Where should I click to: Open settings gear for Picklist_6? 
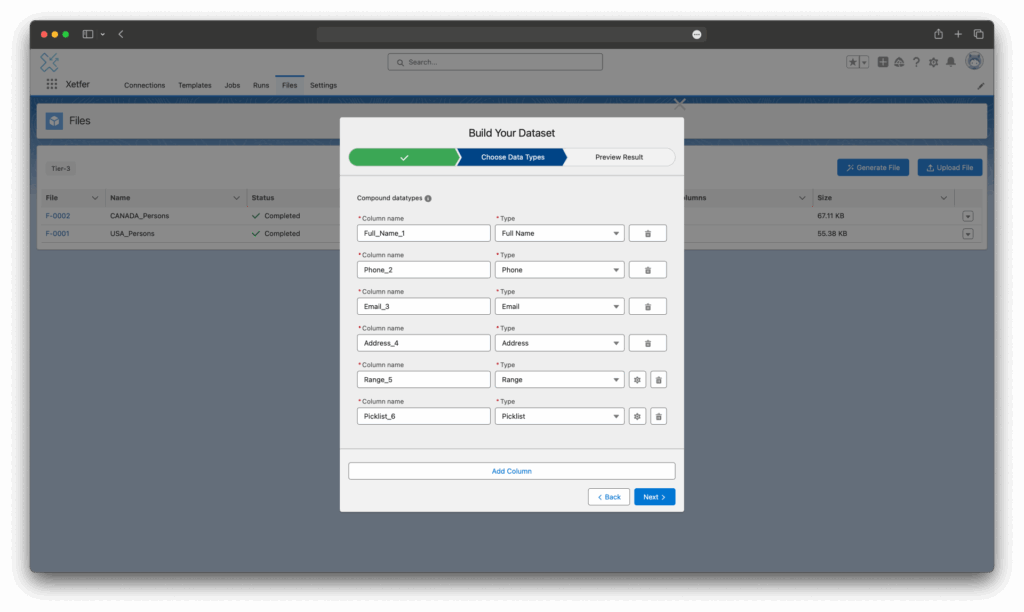tap(637, 416)
